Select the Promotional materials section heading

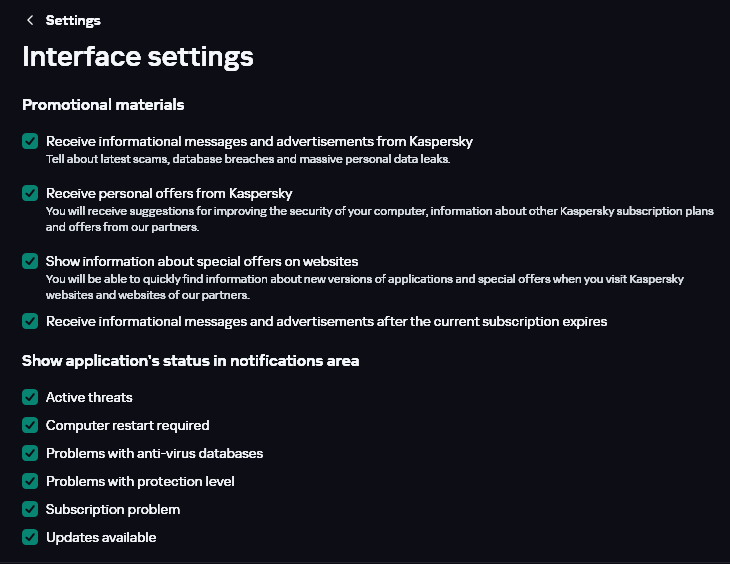click(x=103, y=104)
